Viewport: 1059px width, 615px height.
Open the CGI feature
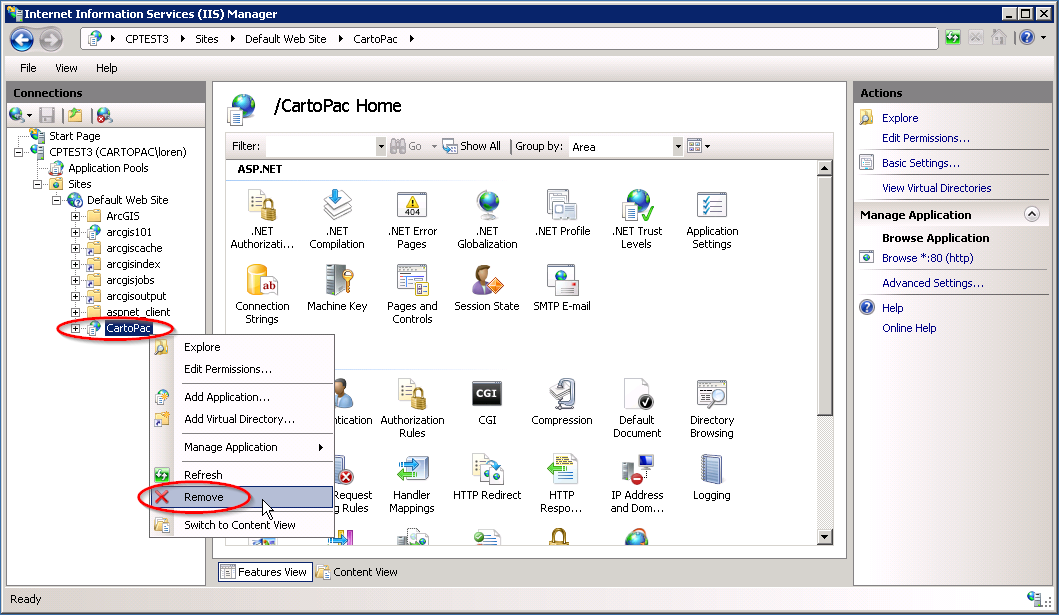coord(487,402)
